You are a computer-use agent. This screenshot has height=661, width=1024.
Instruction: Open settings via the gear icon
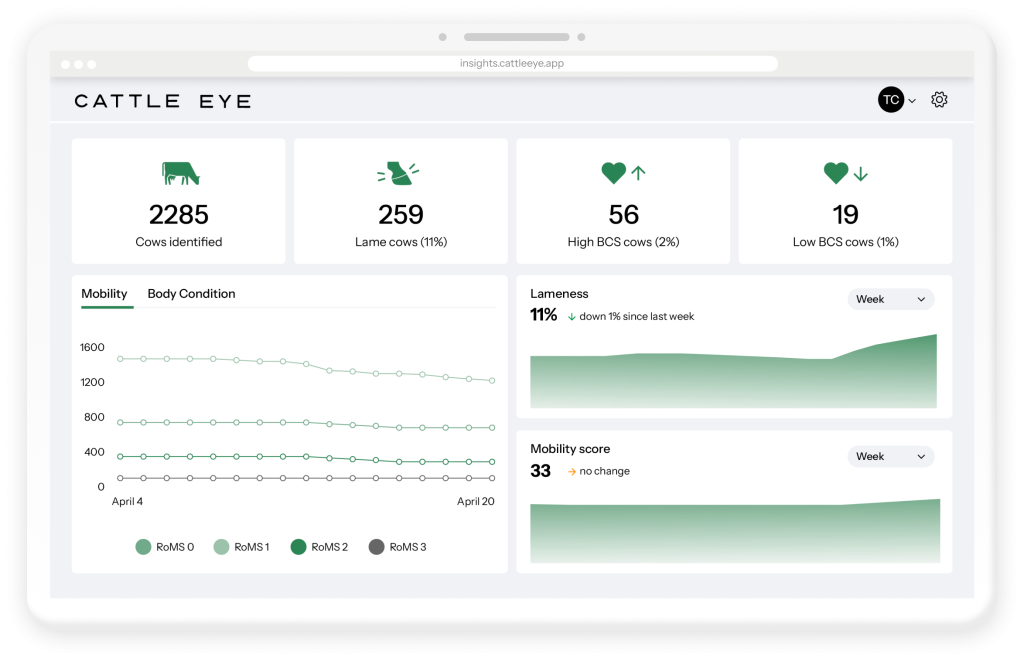[x=939, y=100]
